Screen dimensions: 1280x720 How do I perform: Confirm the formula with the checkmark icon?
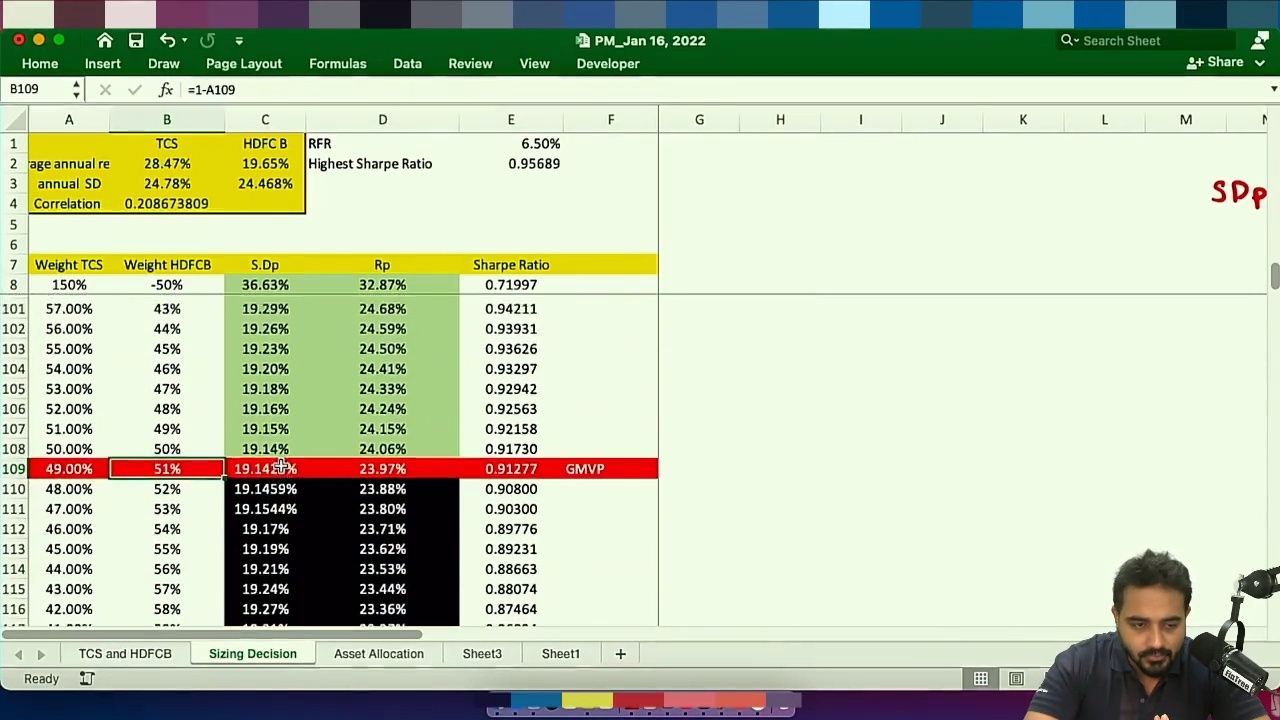[135, 90]
